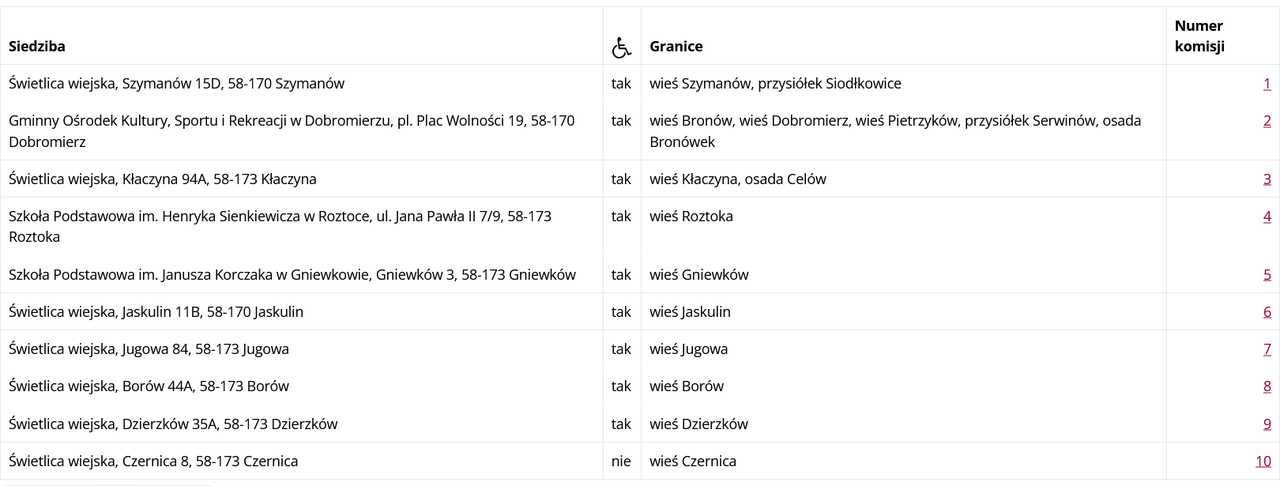Image resolution: width=1280 pixels, height=486 pixels.
Task: Open commission number 7 link
Action: pos(1267,349)
